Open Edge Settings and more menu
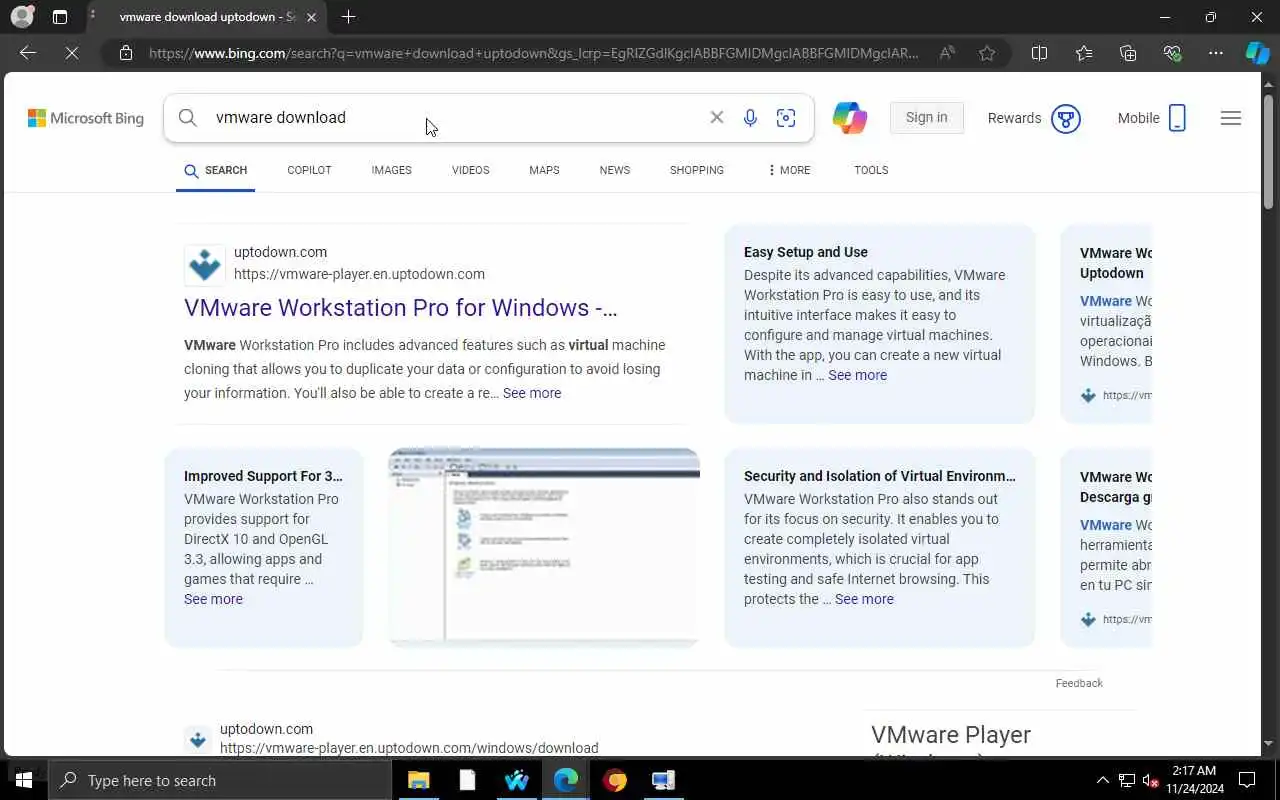The image size is (1280, 800). pos(1216,53)
